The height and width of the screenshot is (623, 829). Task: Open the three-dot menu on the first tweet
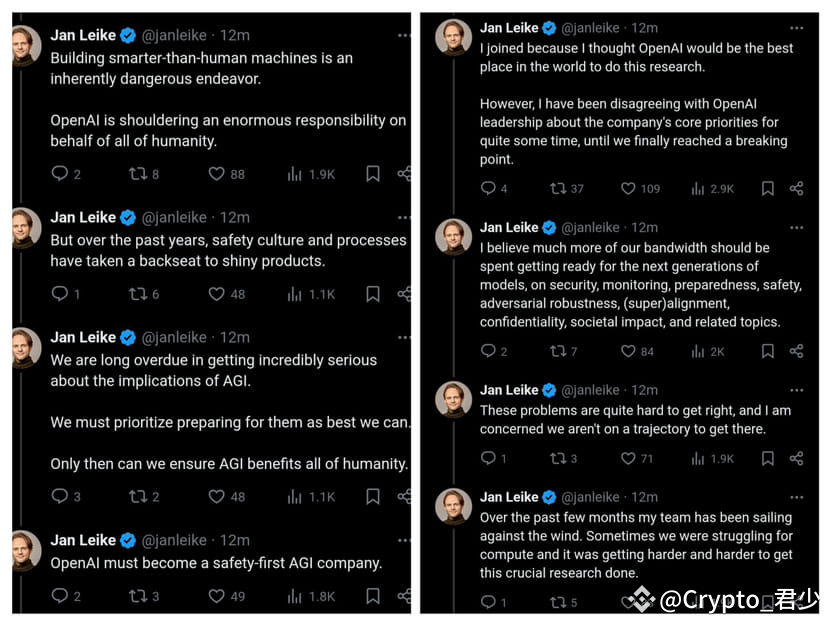404,33
